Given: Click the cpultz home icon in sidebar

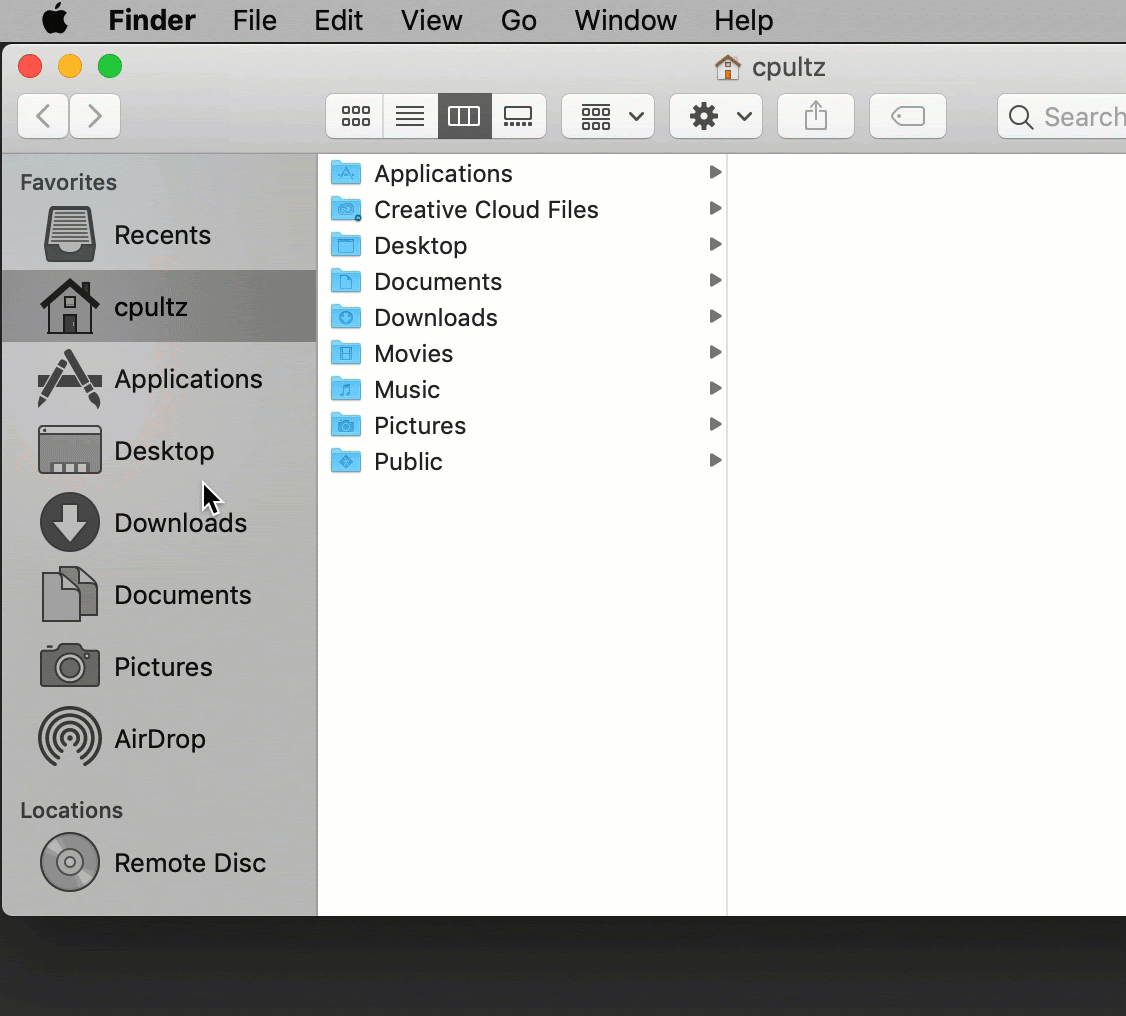Looking at the screenshot, I should click(x=69, y=307).
